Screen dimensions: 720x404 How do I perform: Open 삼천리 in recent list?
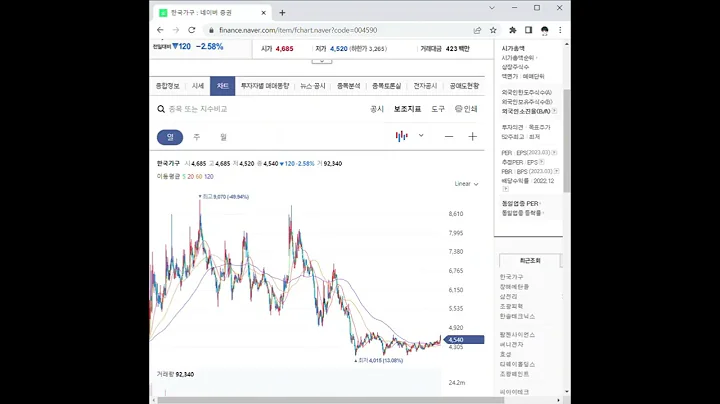(x=508, y=297)
